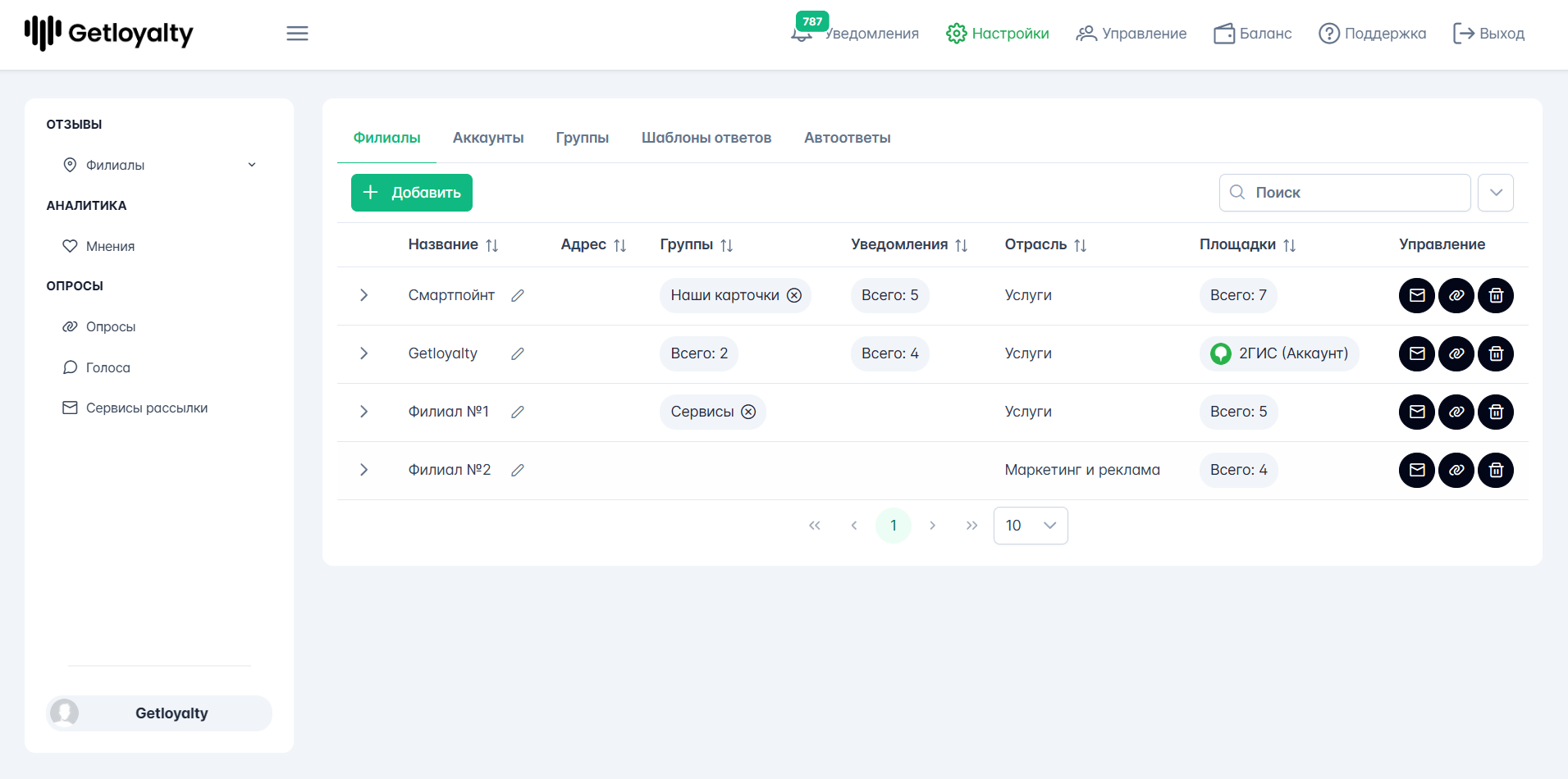Open Мнения in the sidebar
The image size is (1568, 779).
pos(98,246)
